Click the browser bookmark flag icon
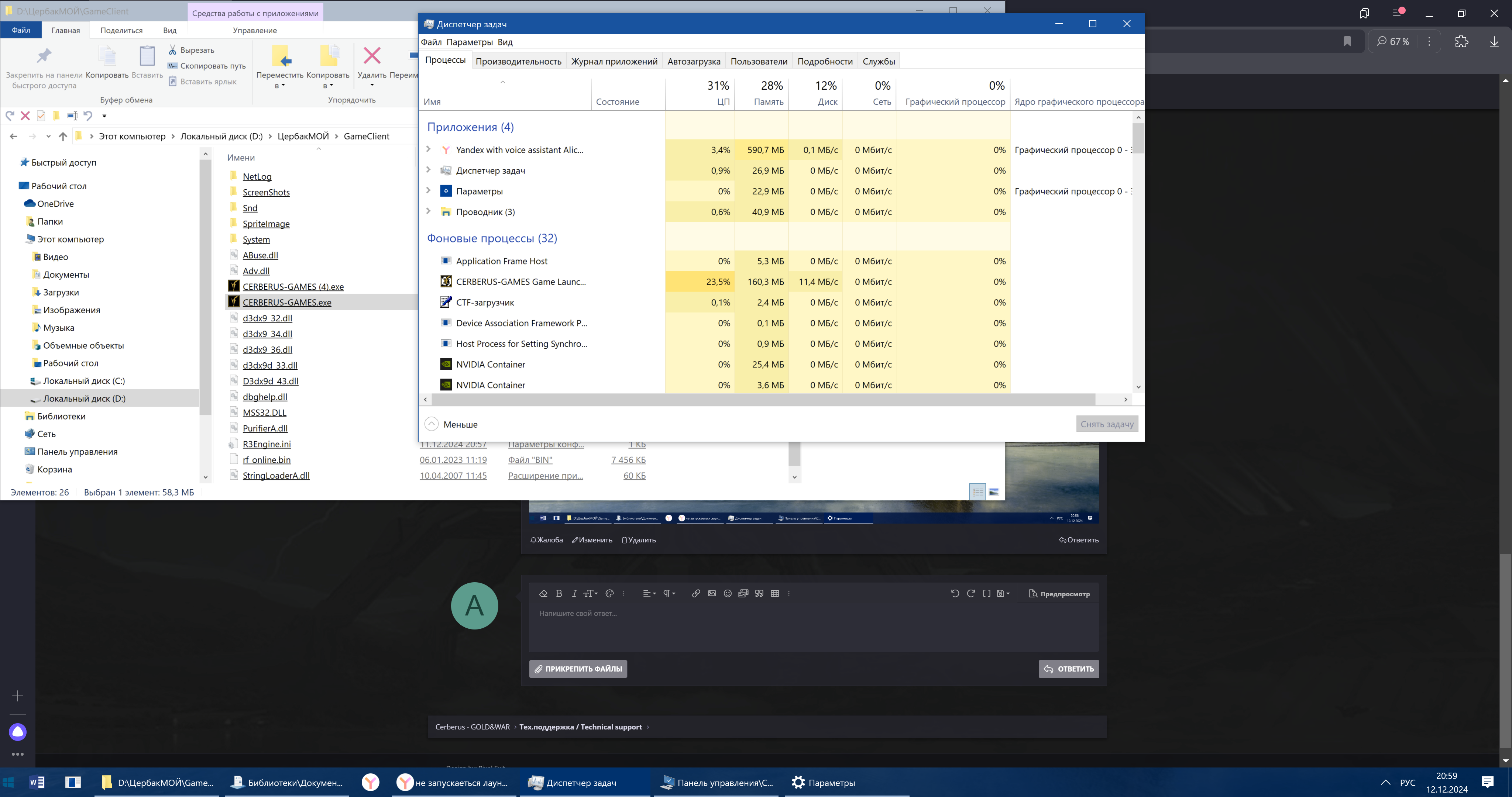The width and height of the screenshot is (1512, 797). click(1347, 41)
